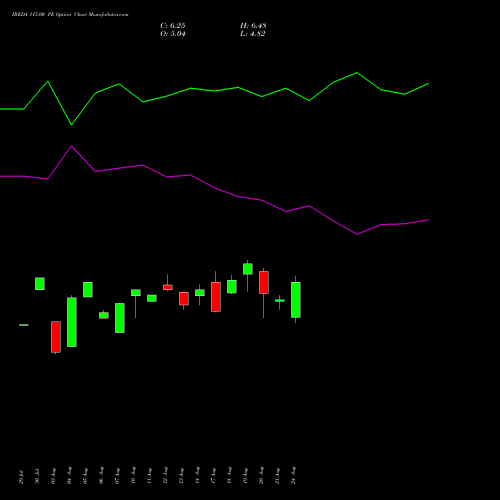Select the small green 06 Aug candlestick
The image size is (500, 500).
coord(104,315)
